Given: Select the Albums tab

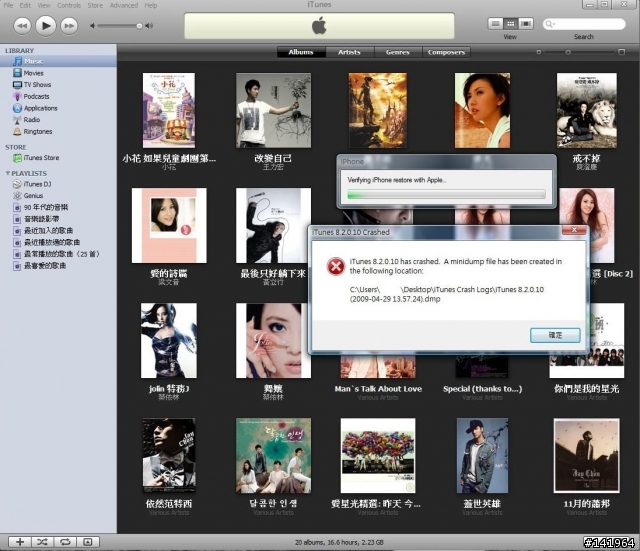Looking at the screenshot, I should 301,52.
